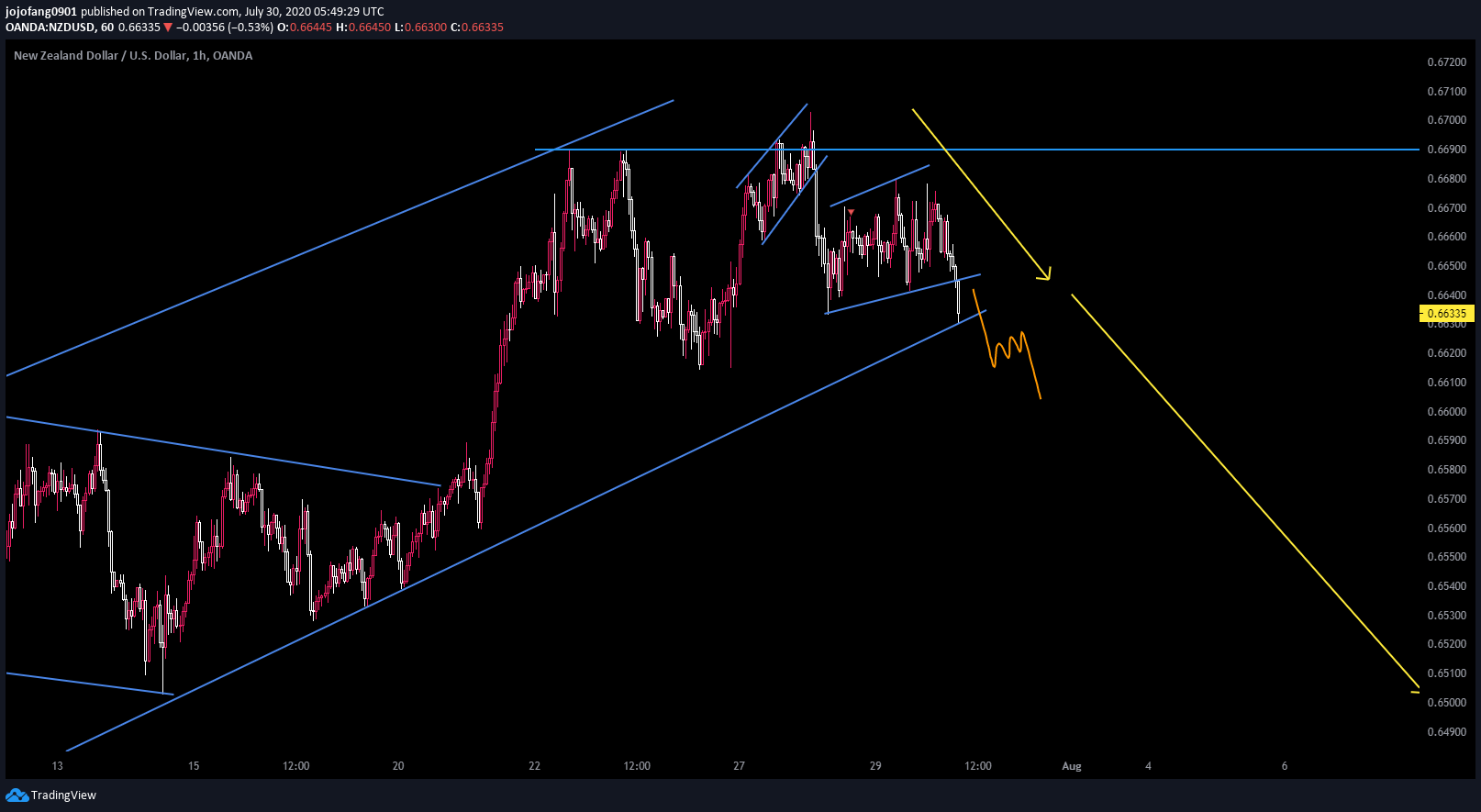Click the date label 20 on time axis

398,766
